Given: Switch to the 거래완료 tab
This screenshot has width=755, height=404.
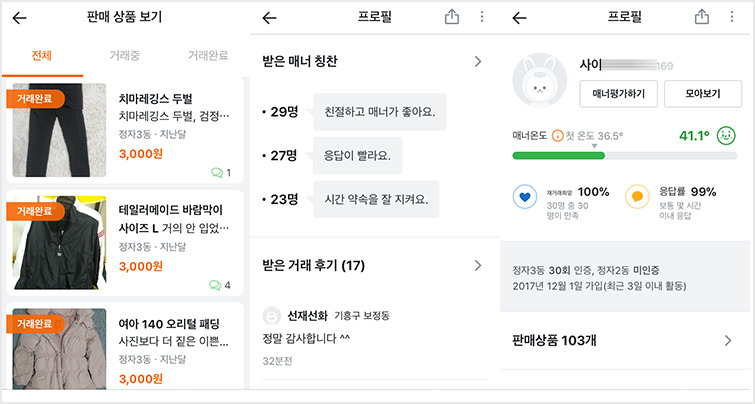Looking at the screenshot, I should [x=208, y=55].
